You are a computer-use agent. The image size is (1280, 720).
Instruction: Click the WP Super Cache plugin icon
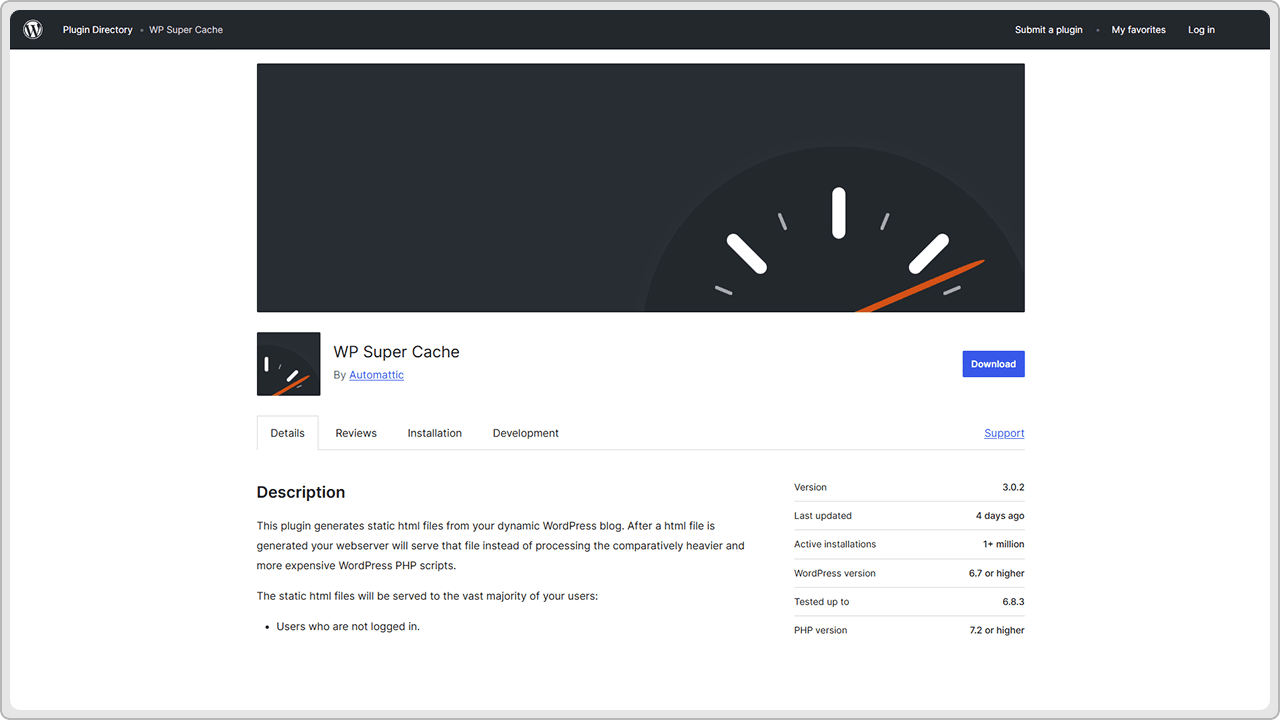tap(288, 364)
